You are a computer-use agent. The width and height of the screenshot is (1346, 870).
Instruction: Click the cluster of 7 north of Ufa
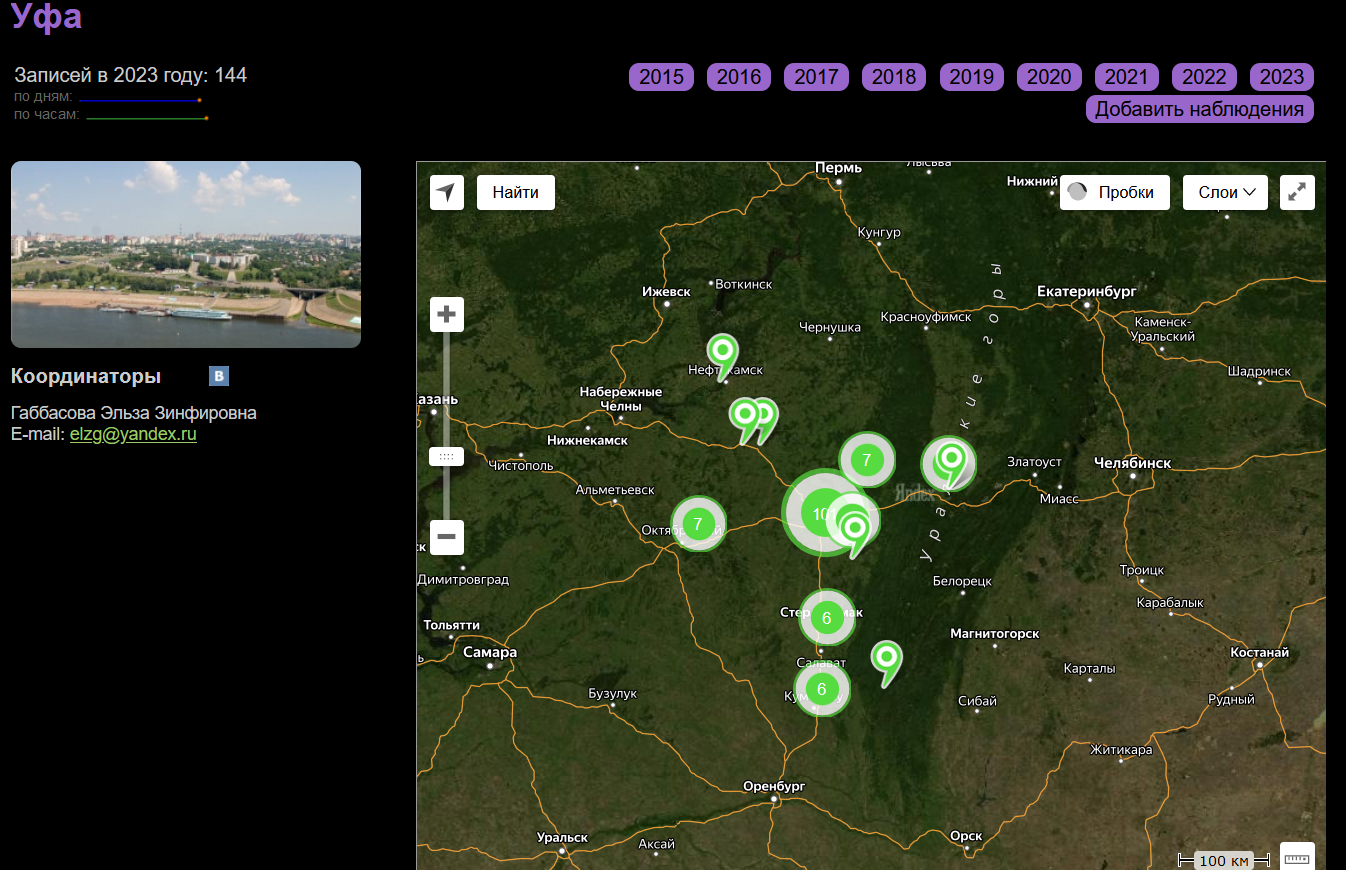click(867, 460)
